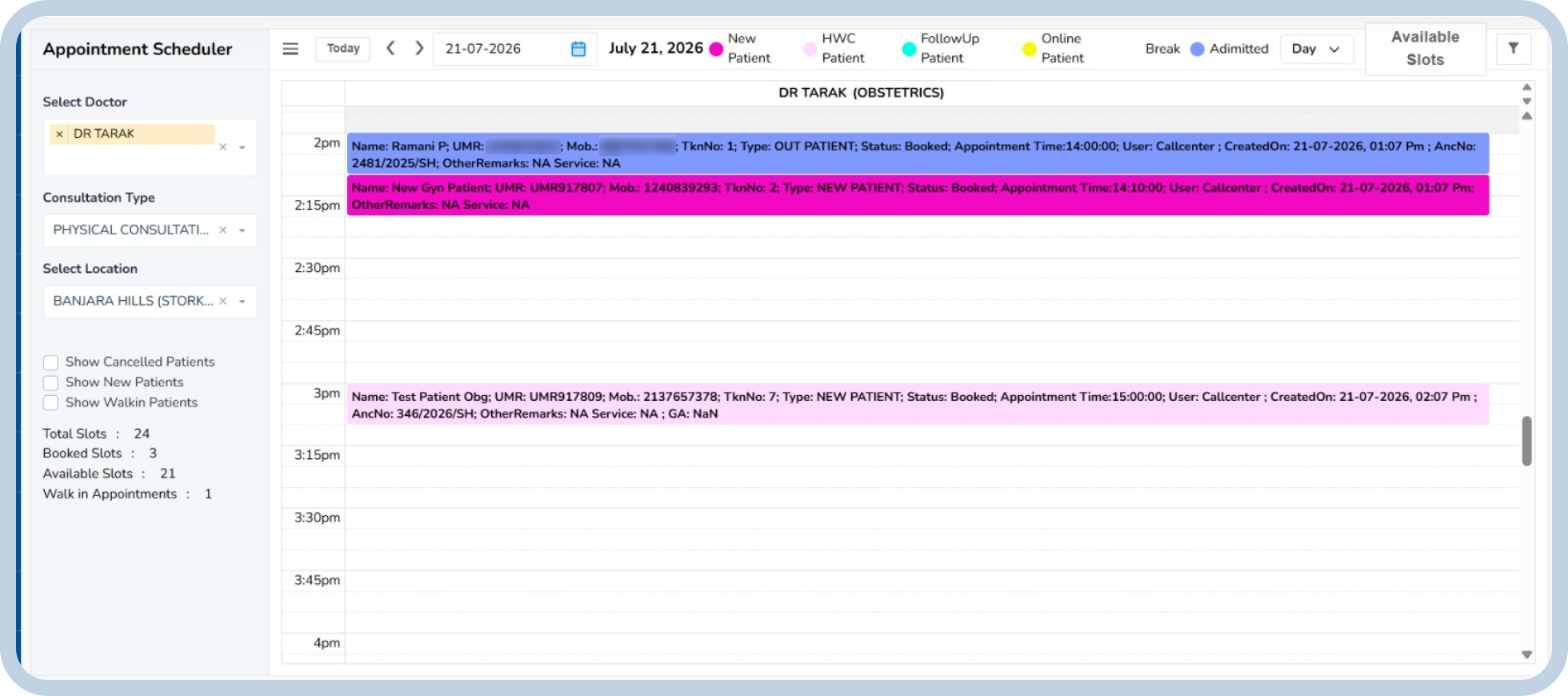The image size is (1568, 696).
Task: Click the scroll down arrow of calendar
Action: pos(1526,654)
